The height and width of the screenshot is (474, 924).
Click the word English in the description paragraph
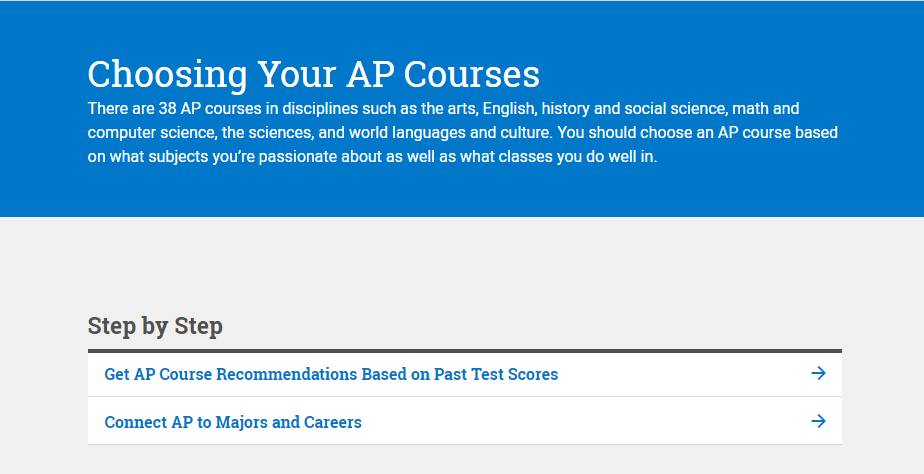[x=510, y=109]
